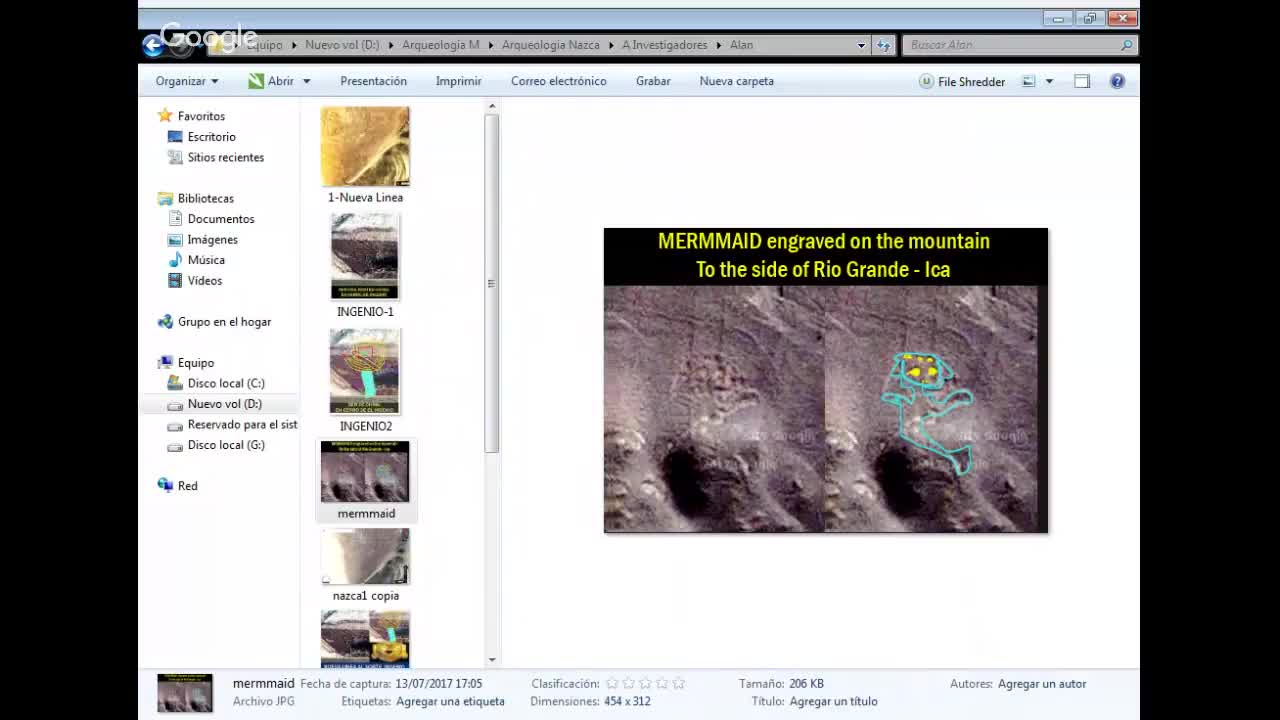Toggle the preview pane icon
1280x720 pixels.
[x=1082, y=81]
